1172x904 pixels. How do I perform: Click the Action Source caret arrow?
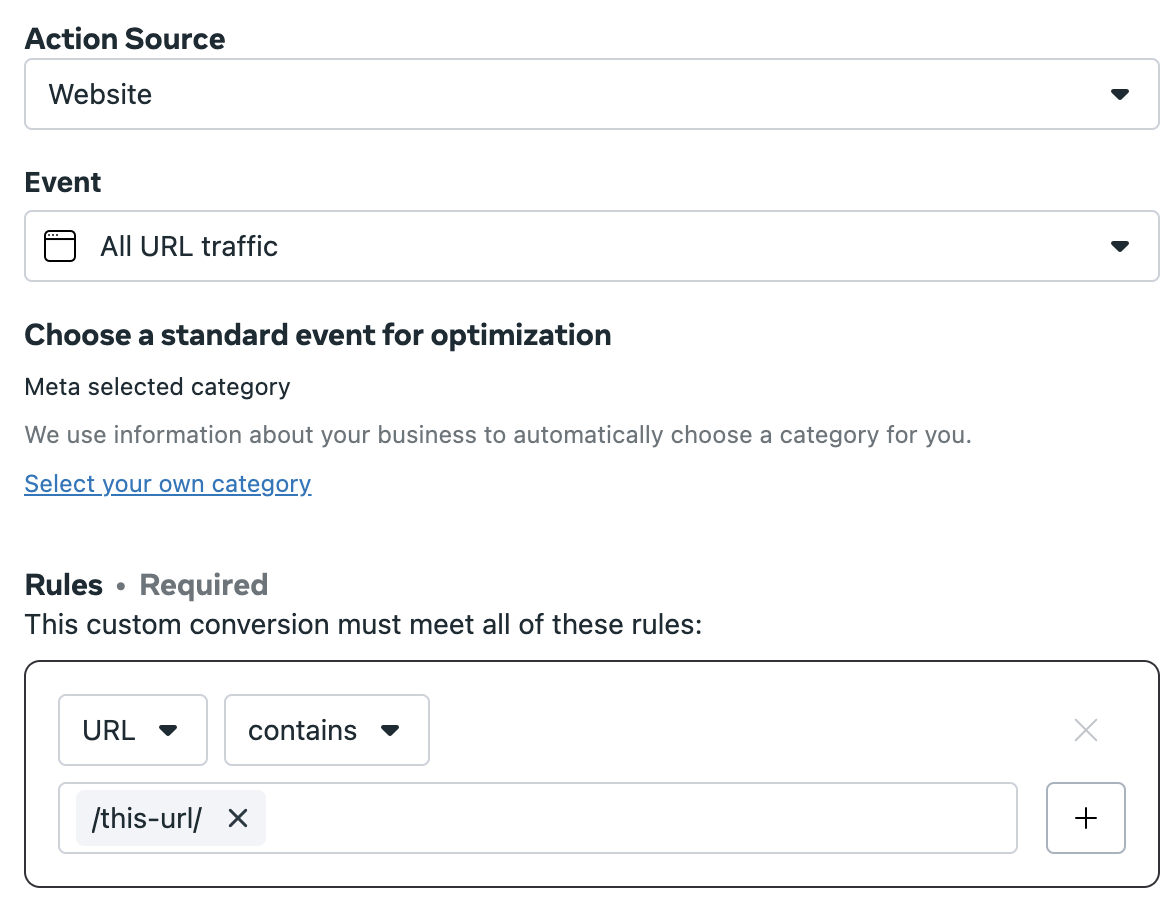tap(1119, 94)
